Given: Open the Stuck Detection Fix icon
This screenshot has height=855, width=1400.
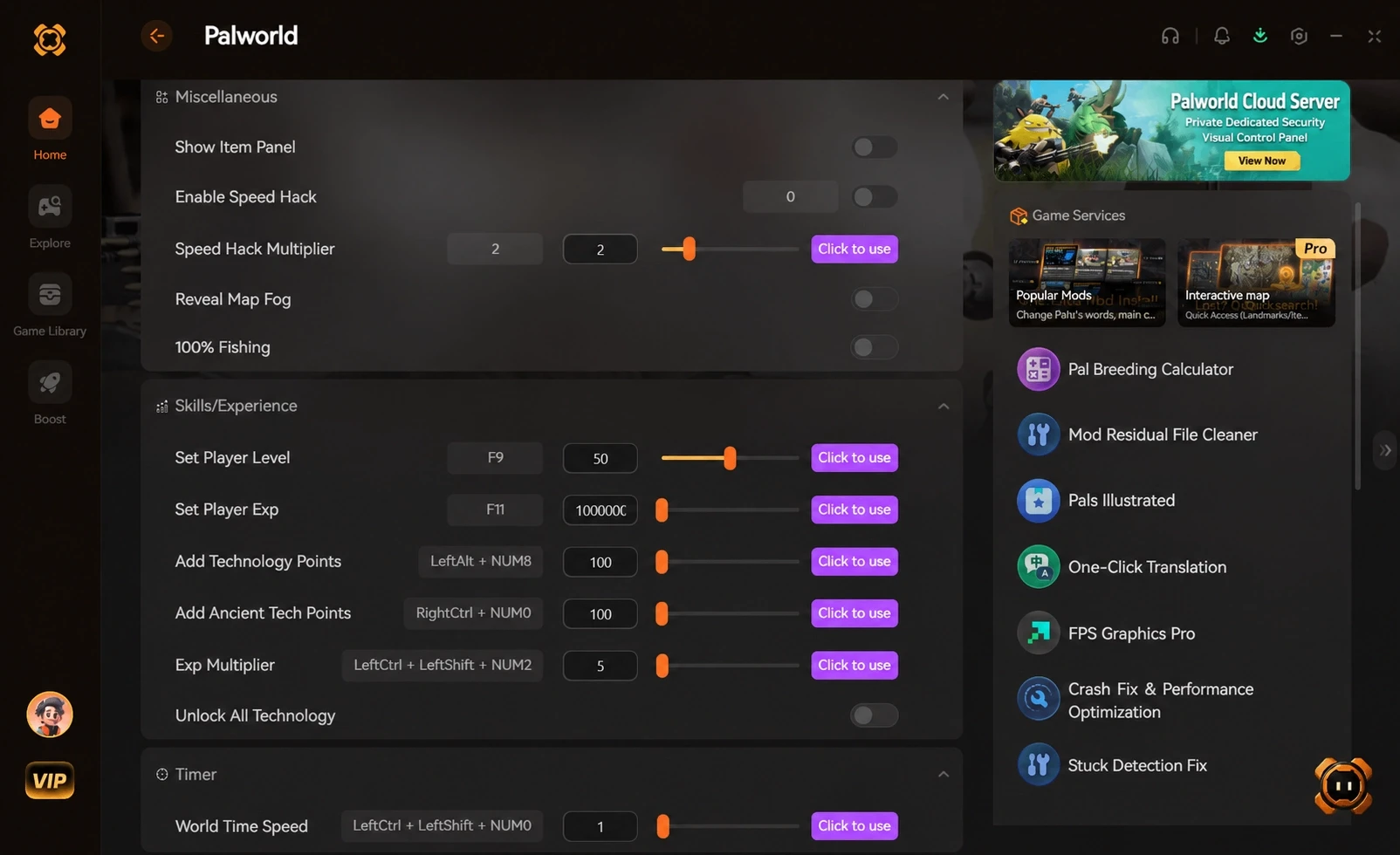Looking at the screenshot, I should pos(1039,765).
